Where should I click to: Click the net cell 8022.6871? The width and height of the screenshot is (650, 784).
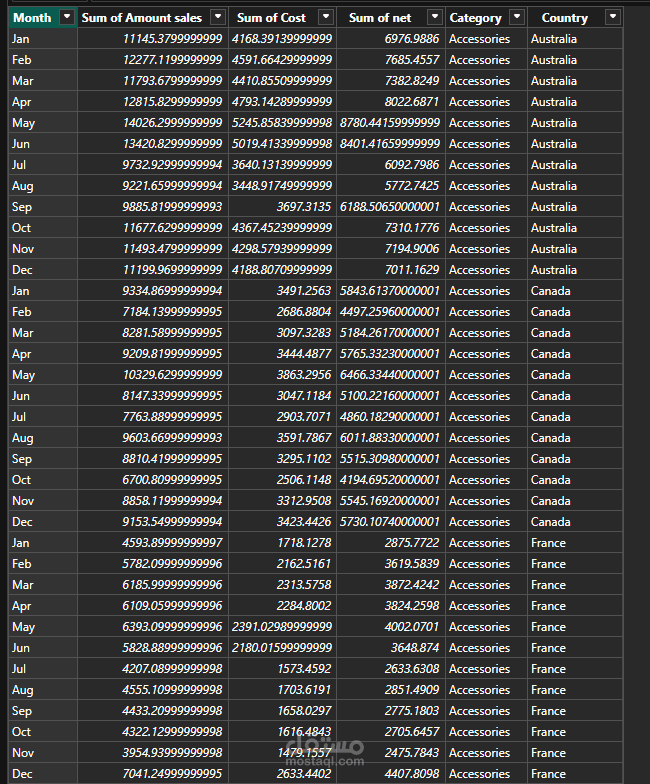tap(391, 102)
